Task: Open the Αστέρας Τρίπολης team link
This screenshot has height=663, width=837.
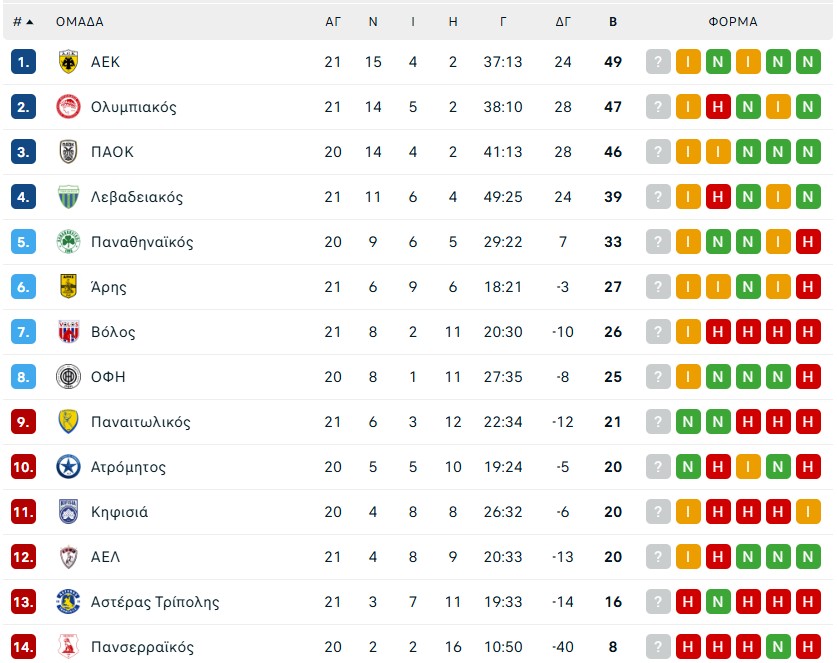Action: pos(154,602)
